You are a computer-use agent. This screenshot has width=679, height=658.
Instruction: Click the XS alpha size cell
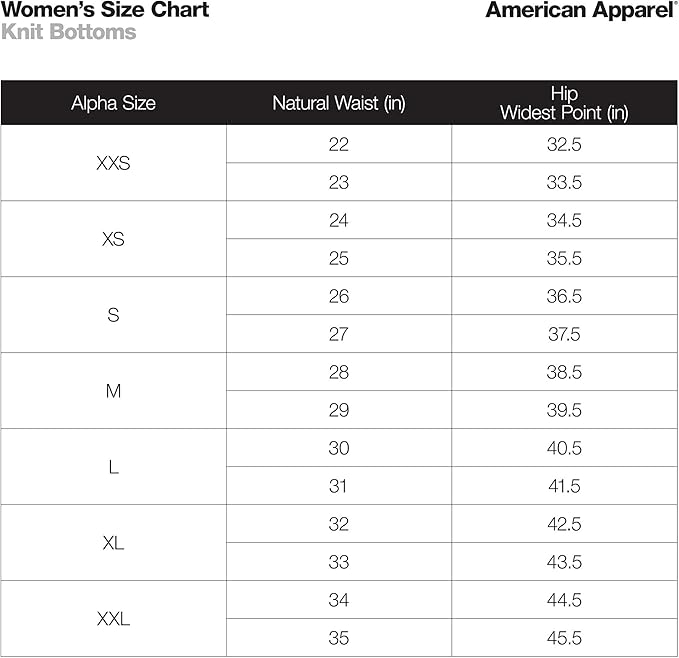tap(113, 239)
